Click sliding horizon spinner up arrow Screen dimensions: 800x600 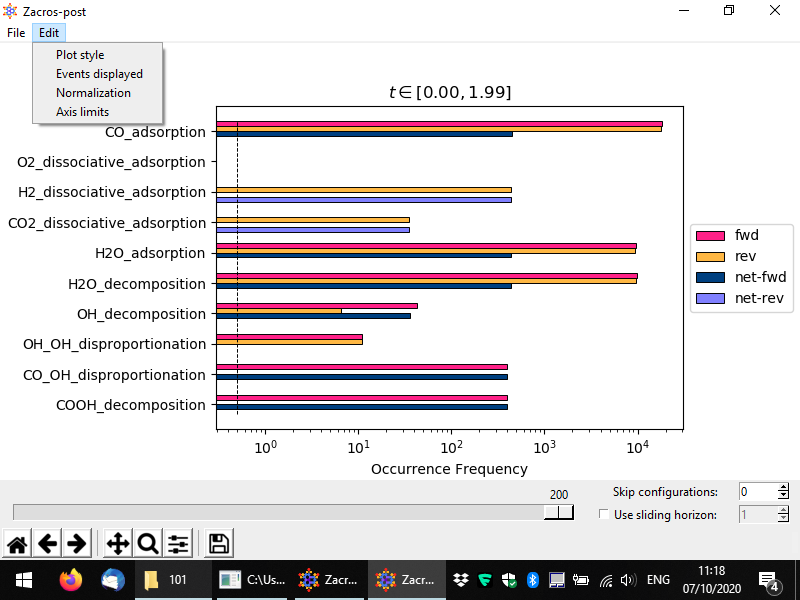click(x=783, y=510)
